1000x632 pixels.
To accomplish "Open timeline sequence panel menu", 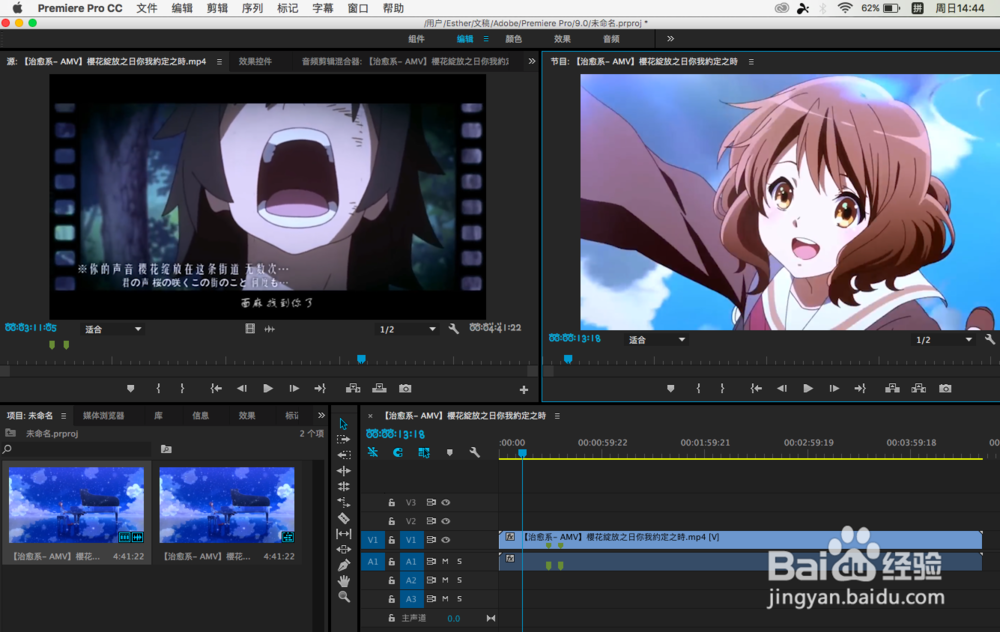I will click(x=557, y=416).
